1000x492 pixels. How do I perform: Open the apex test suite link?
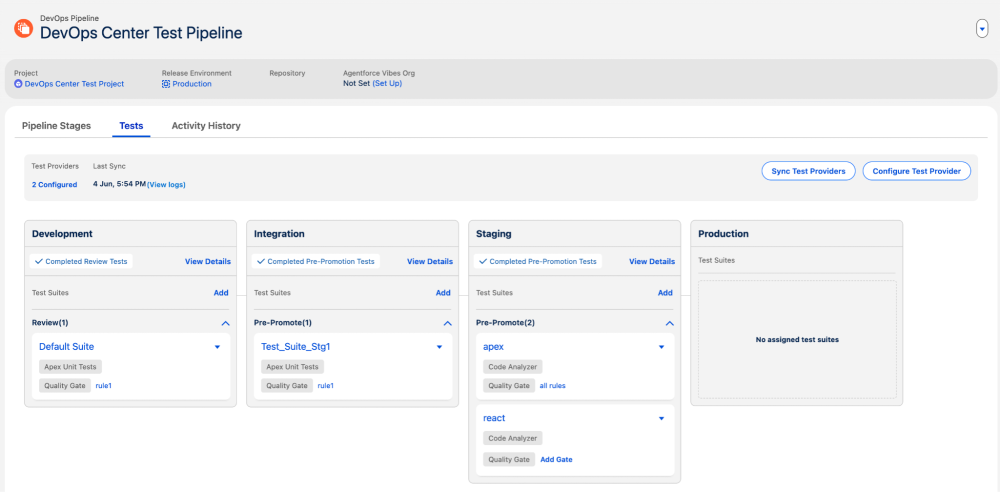[x=494, y=347]
